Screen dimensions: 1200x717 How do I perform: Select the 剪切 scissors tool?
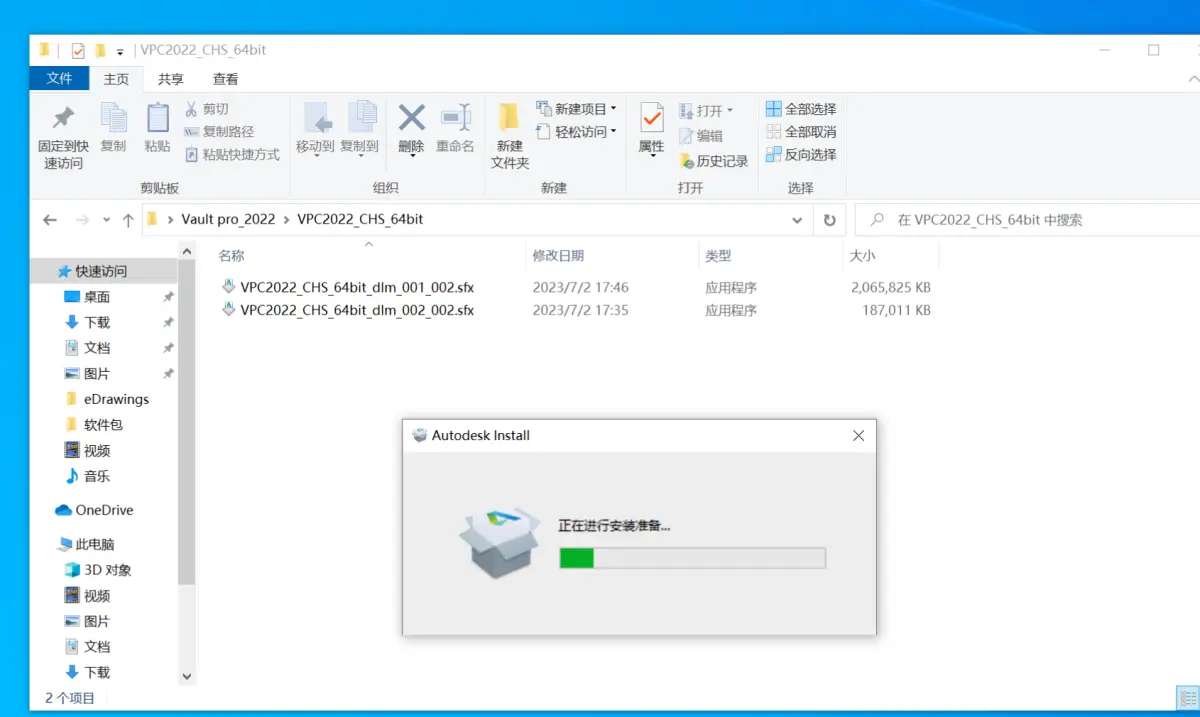(x=207, y=109)
